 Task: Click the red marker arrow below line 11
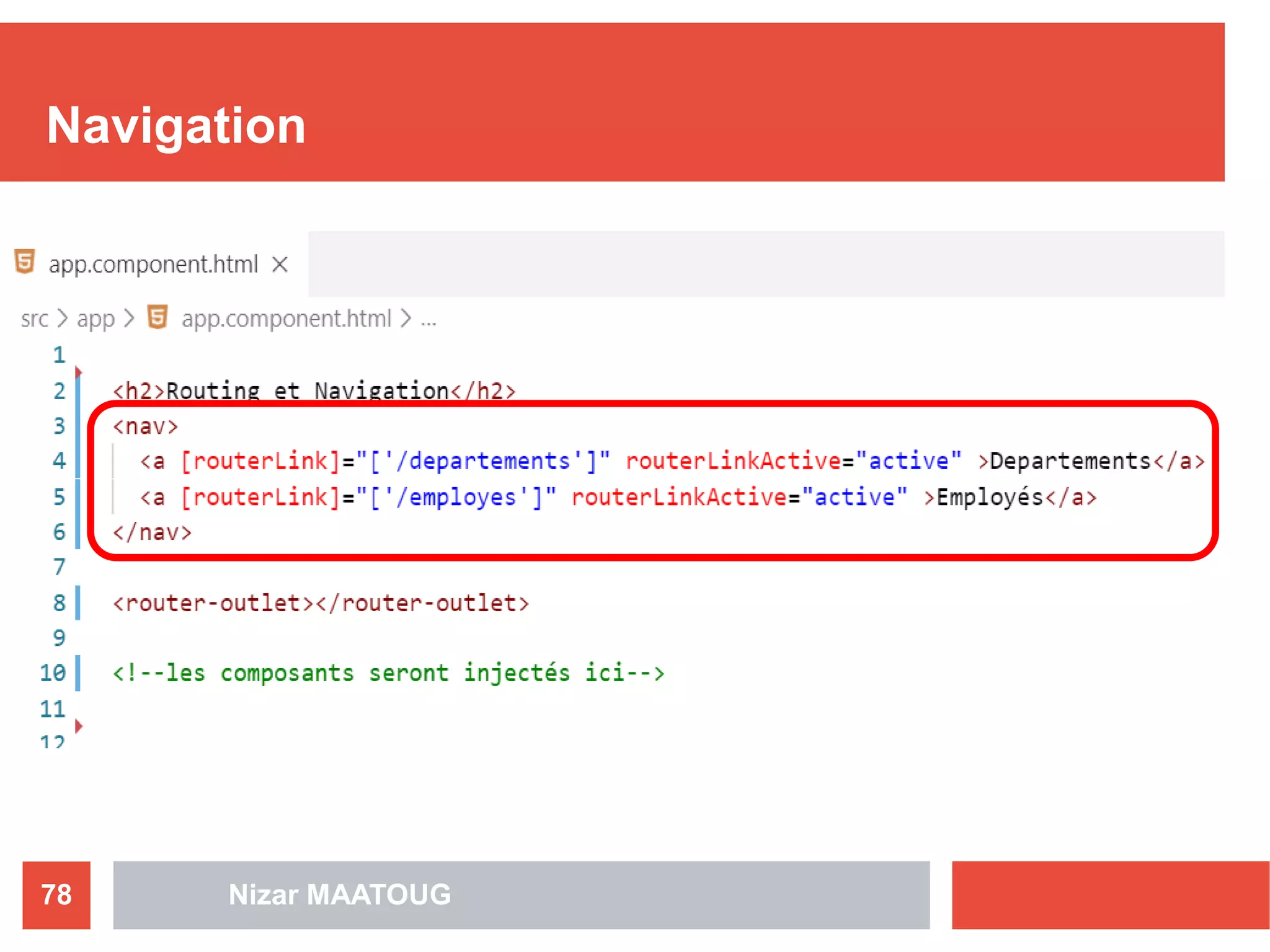click(x=78, y=726)
